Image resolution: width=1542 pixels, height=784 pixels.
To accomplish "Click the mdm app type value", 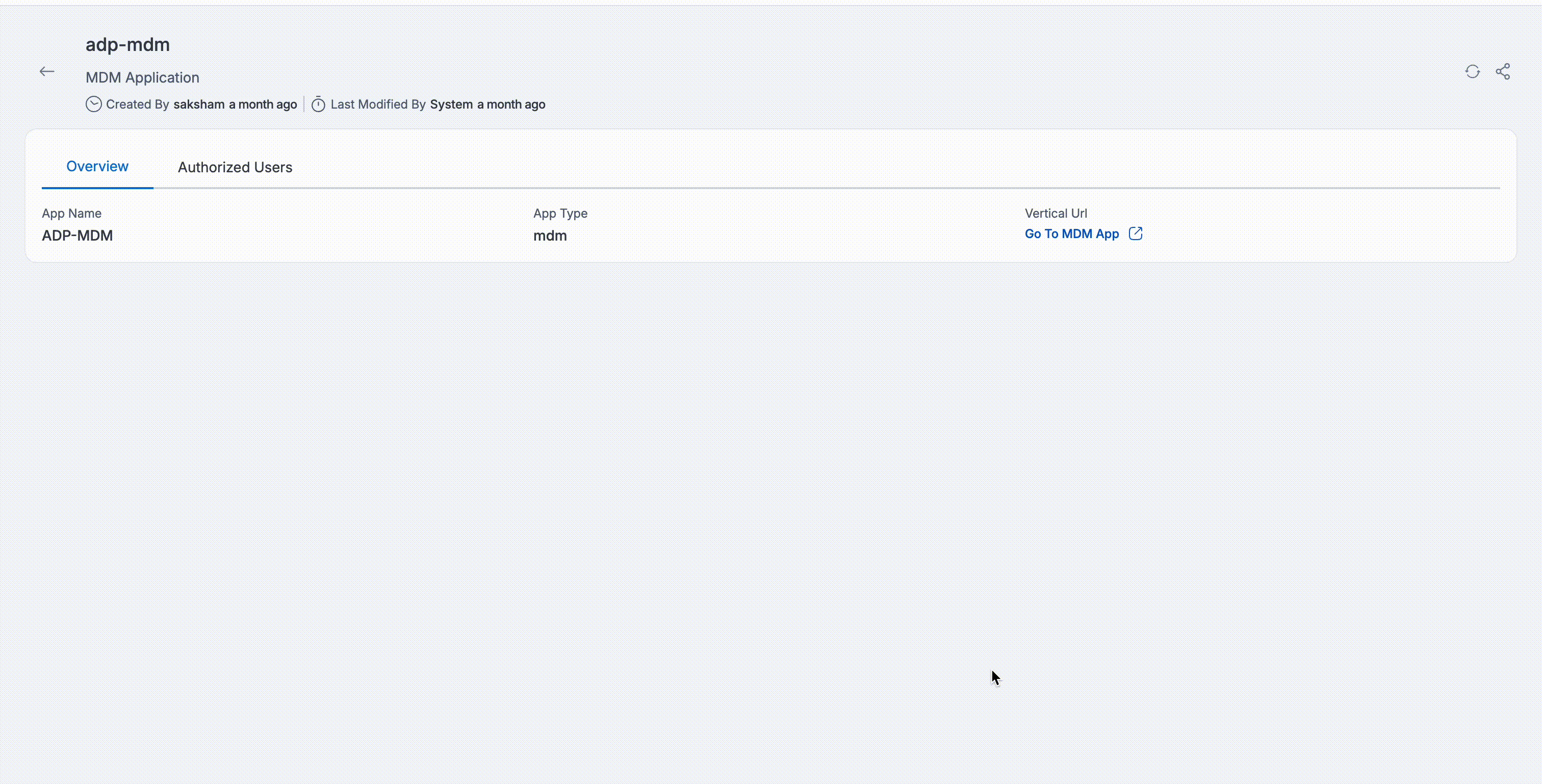I will 550,236.
